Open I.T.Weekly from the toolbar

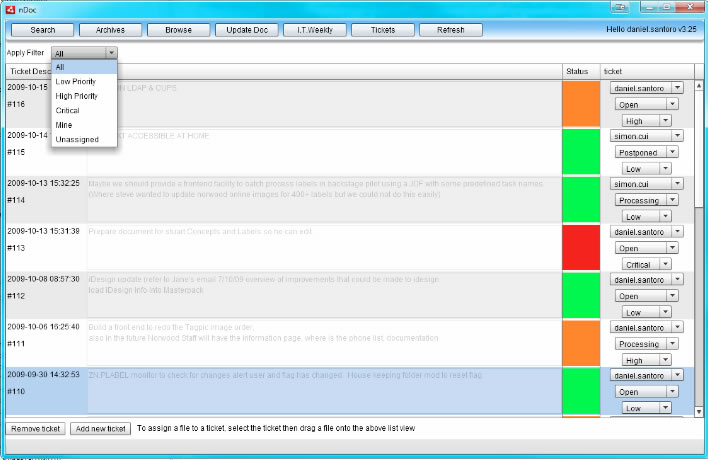point(314,30)
